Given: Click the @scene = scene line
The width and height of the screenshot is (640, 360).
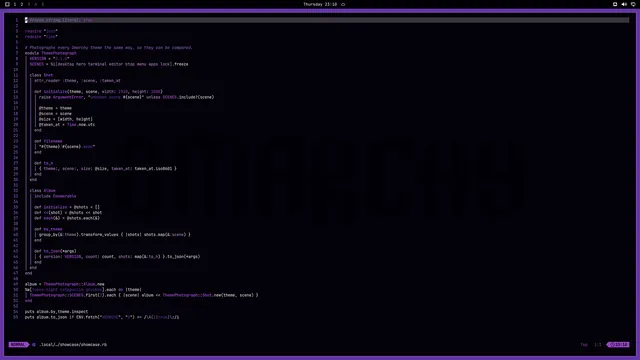Looking at the screenshot, I should pos(55,114).
